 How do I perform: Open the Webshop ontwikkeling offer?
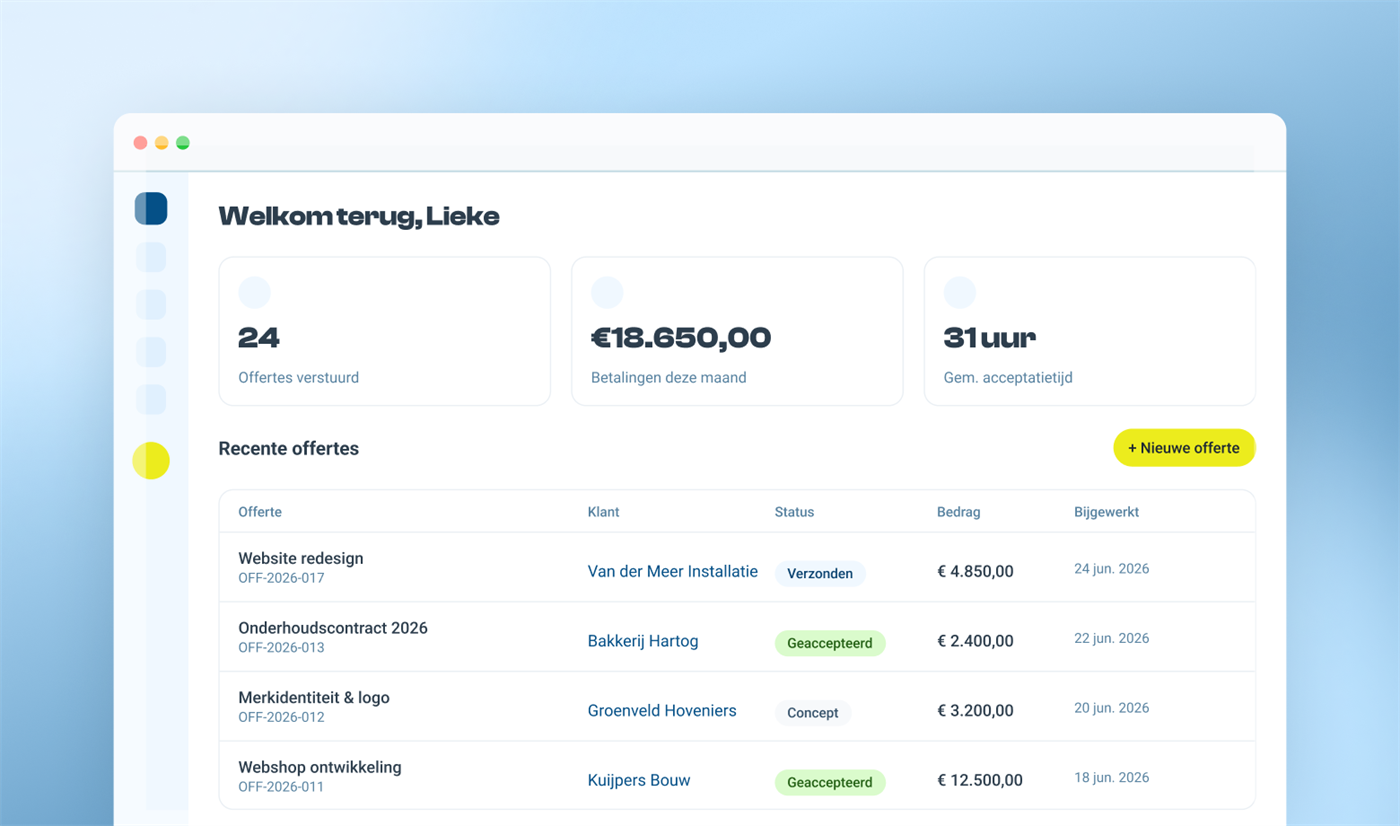click(x=320, y=767)
